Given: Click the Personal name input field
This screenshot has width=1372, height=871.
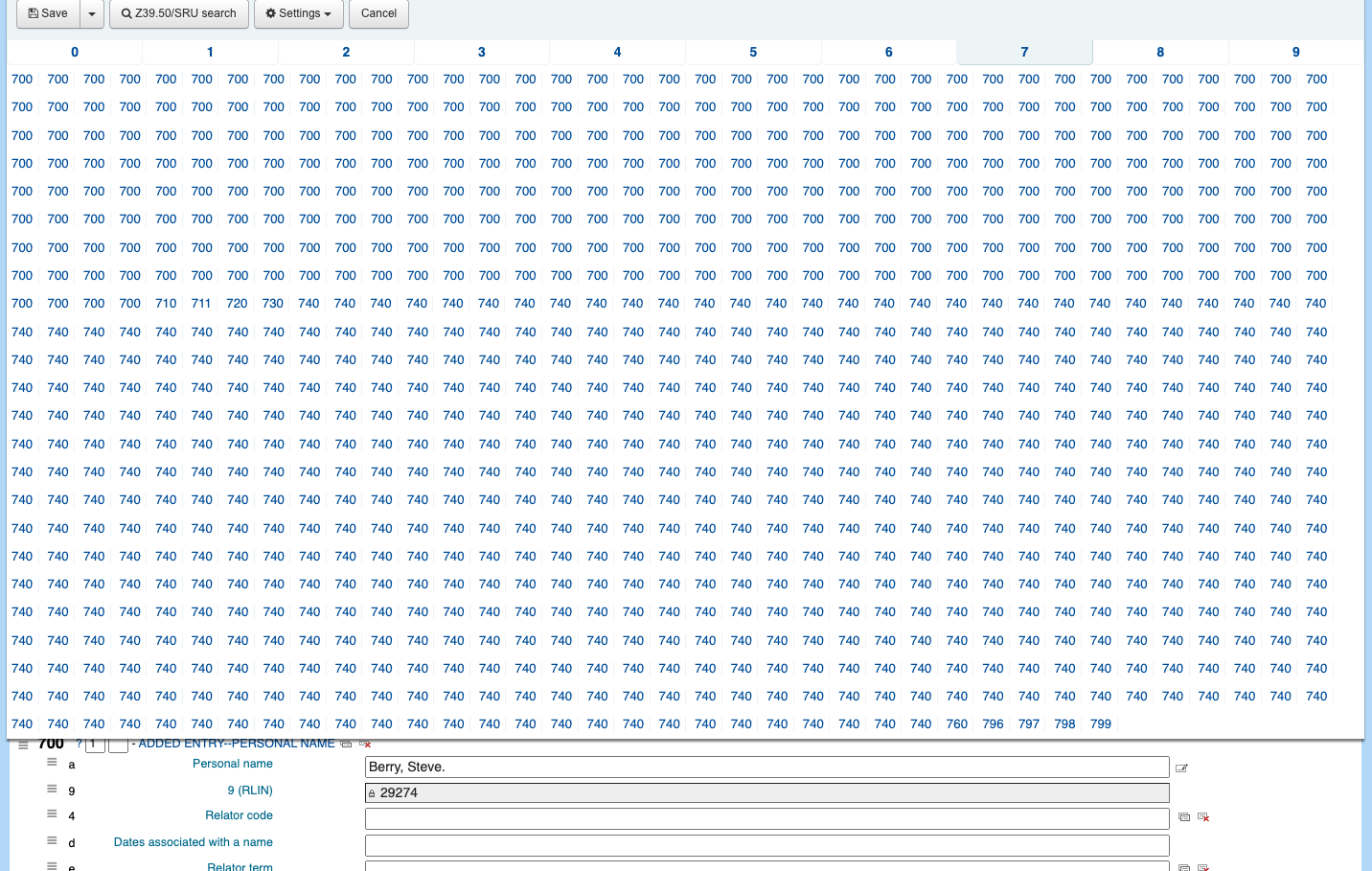Looking at the screenshot, I should pyautogui.click(x=766, y=767).
